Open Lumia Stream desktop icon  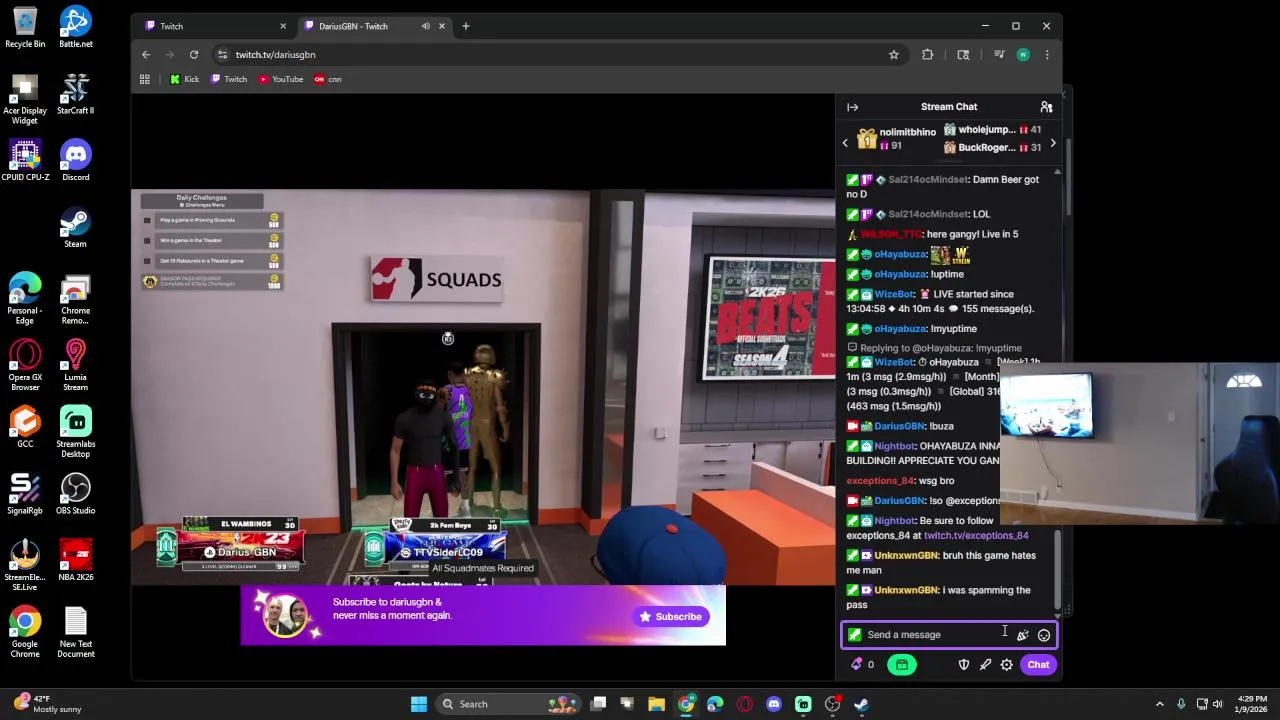75,365
